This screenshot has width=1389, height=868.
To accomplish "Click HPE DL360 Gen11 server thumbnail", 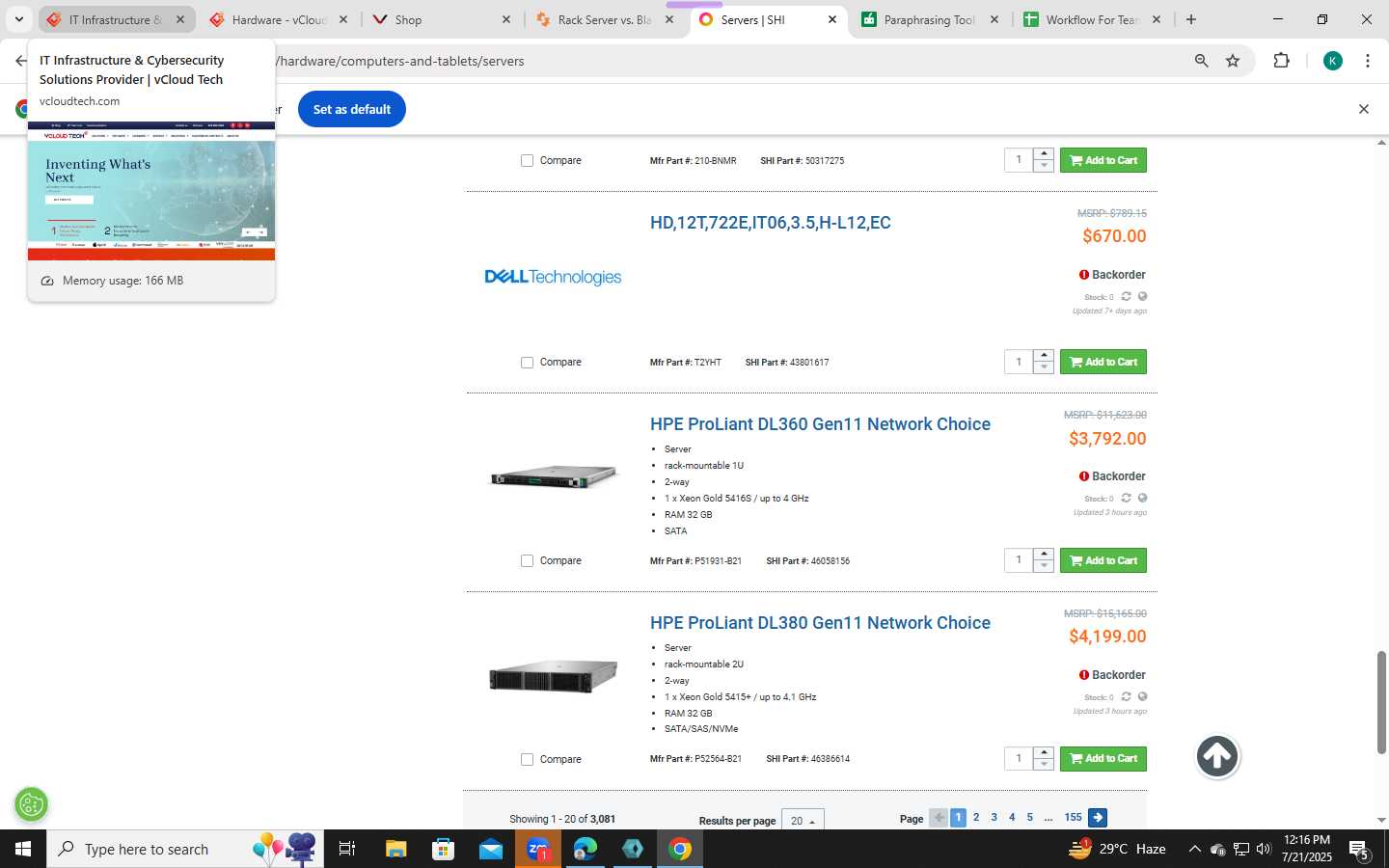I will pyautogui.click(x=554, y=476).
